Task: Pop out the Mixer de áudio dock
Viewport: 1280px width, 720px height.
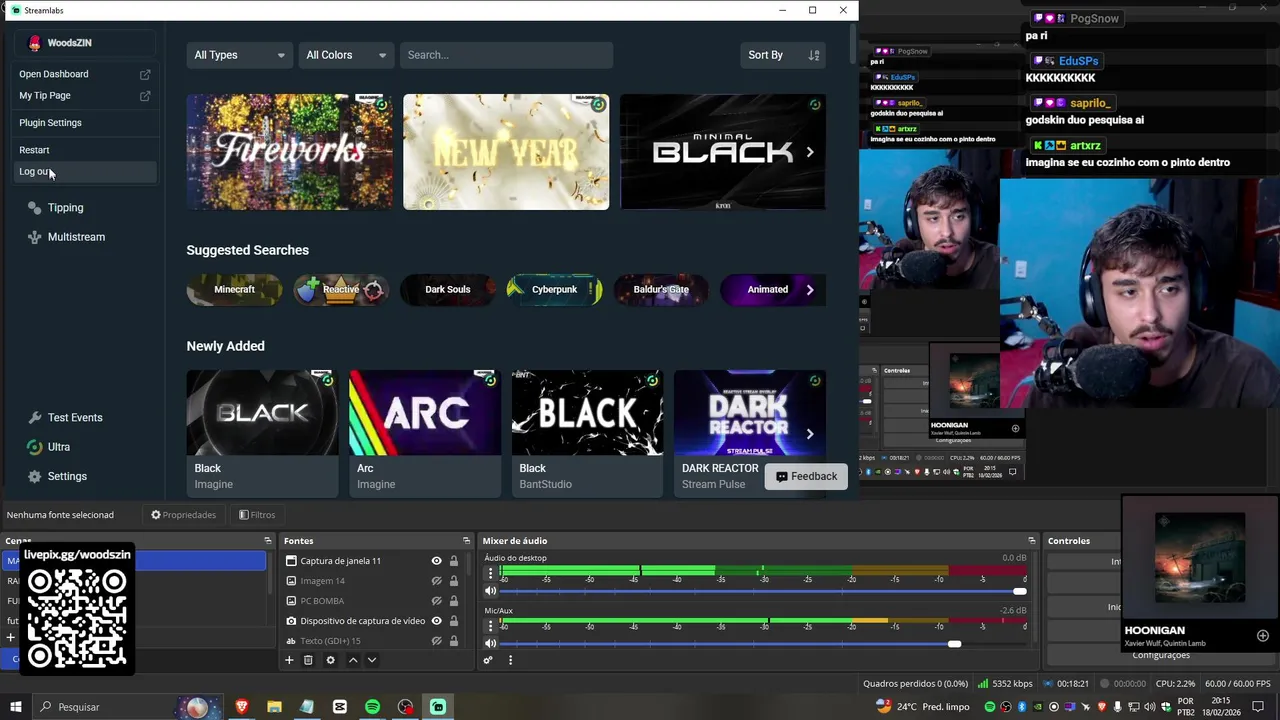Action: pyautogui.click(x=1032, y=541)
